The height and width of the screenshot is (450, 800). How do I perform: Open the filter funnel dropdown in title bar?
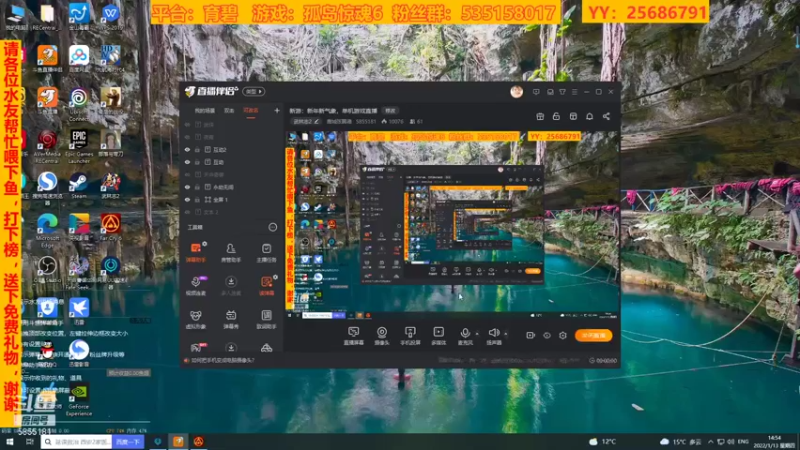click(562, 92)
